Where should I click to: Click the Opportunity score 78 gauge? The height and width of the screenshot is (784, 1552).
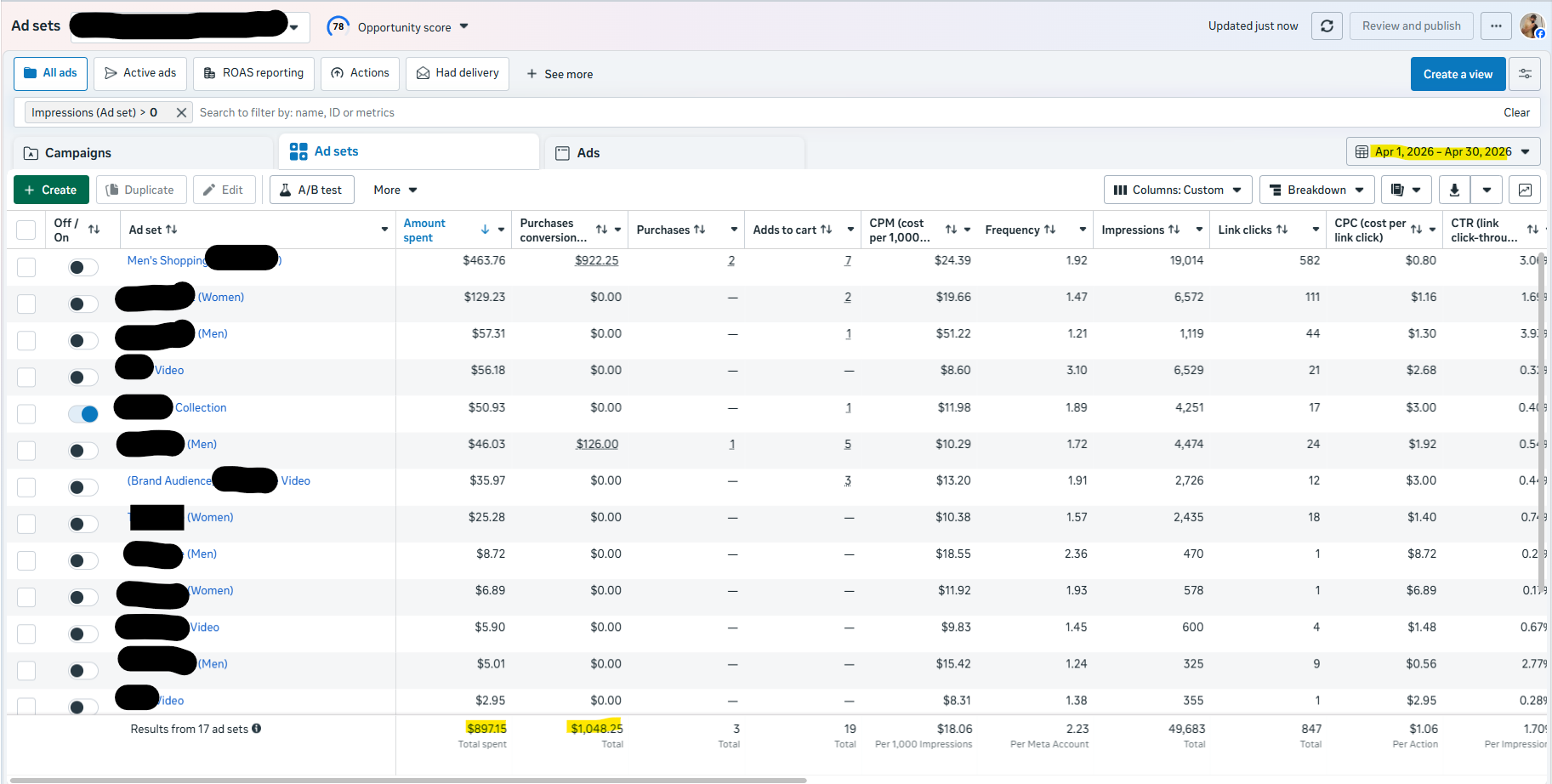[x=338, y=26]
